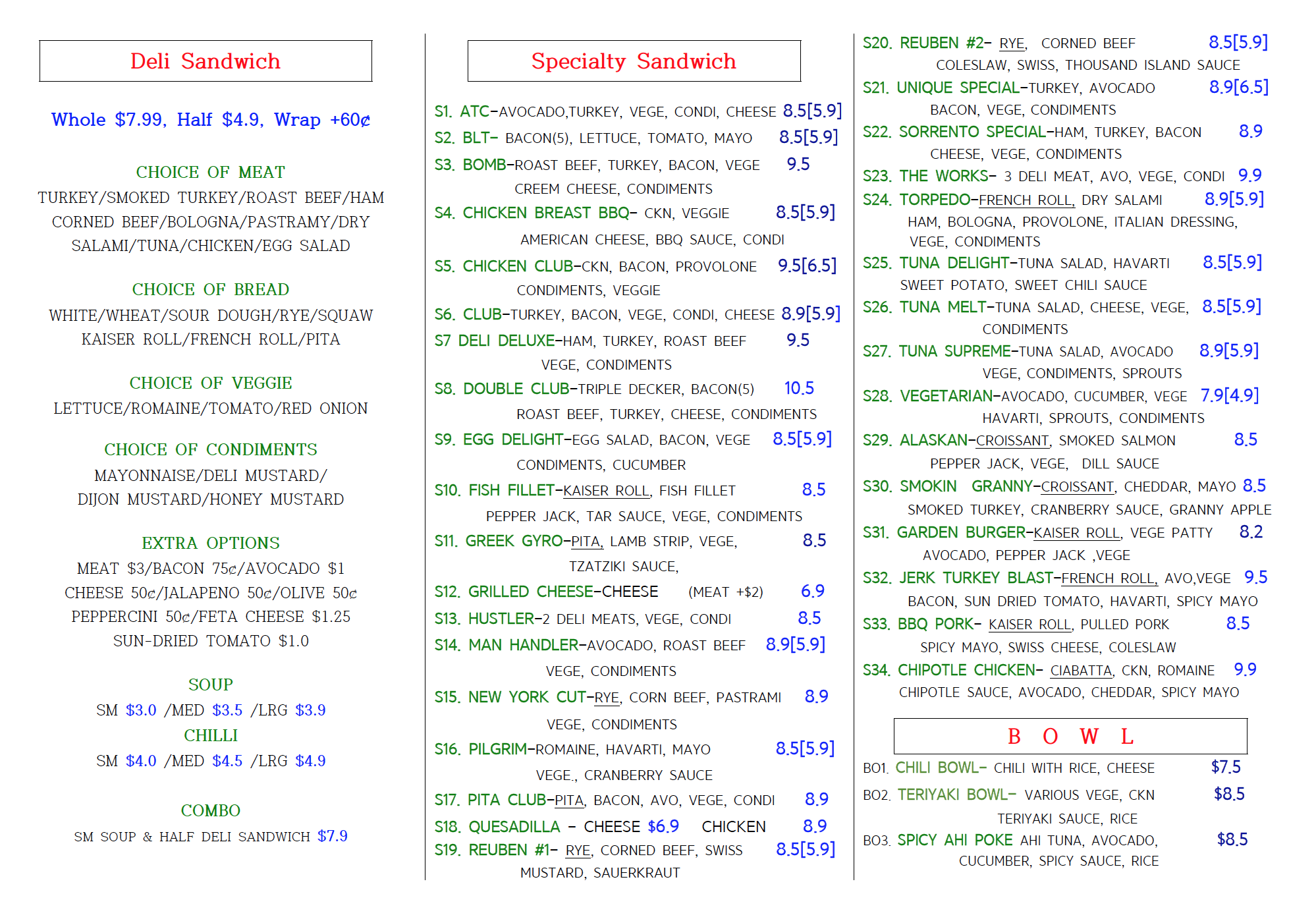Viewport: 1316px width, 923px height.
Task: Click the EXTRA OPTIONS heading
Action: click(x=210, y=543)
